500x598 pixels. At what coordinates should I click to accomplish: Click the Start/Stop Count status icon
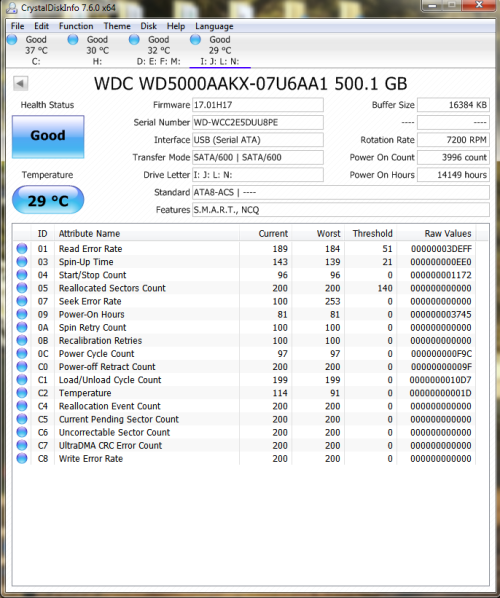[22, 275]
